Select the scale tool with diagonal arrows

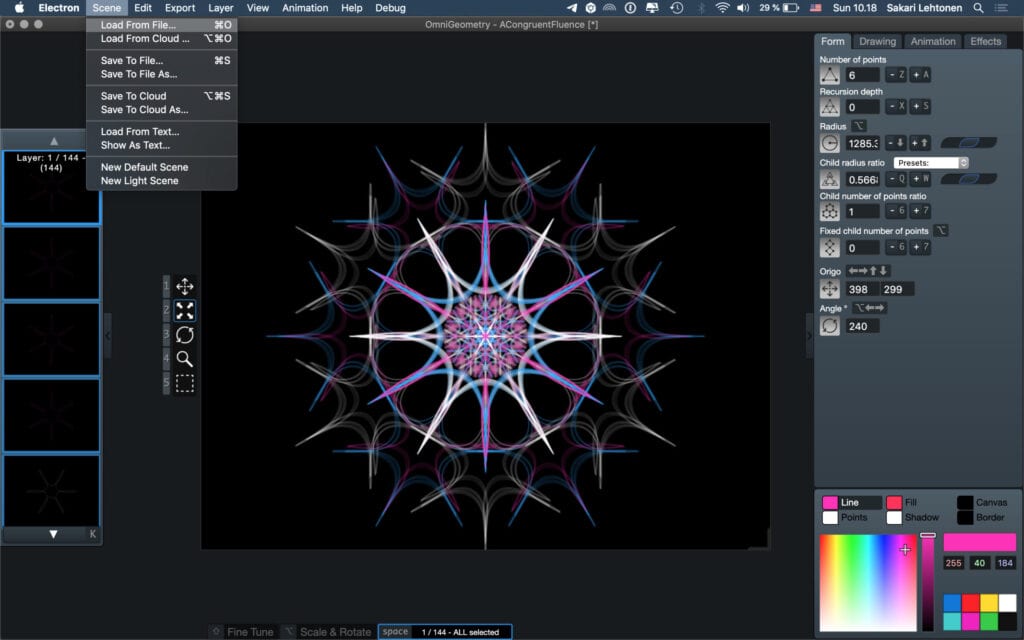pos(185,311)
